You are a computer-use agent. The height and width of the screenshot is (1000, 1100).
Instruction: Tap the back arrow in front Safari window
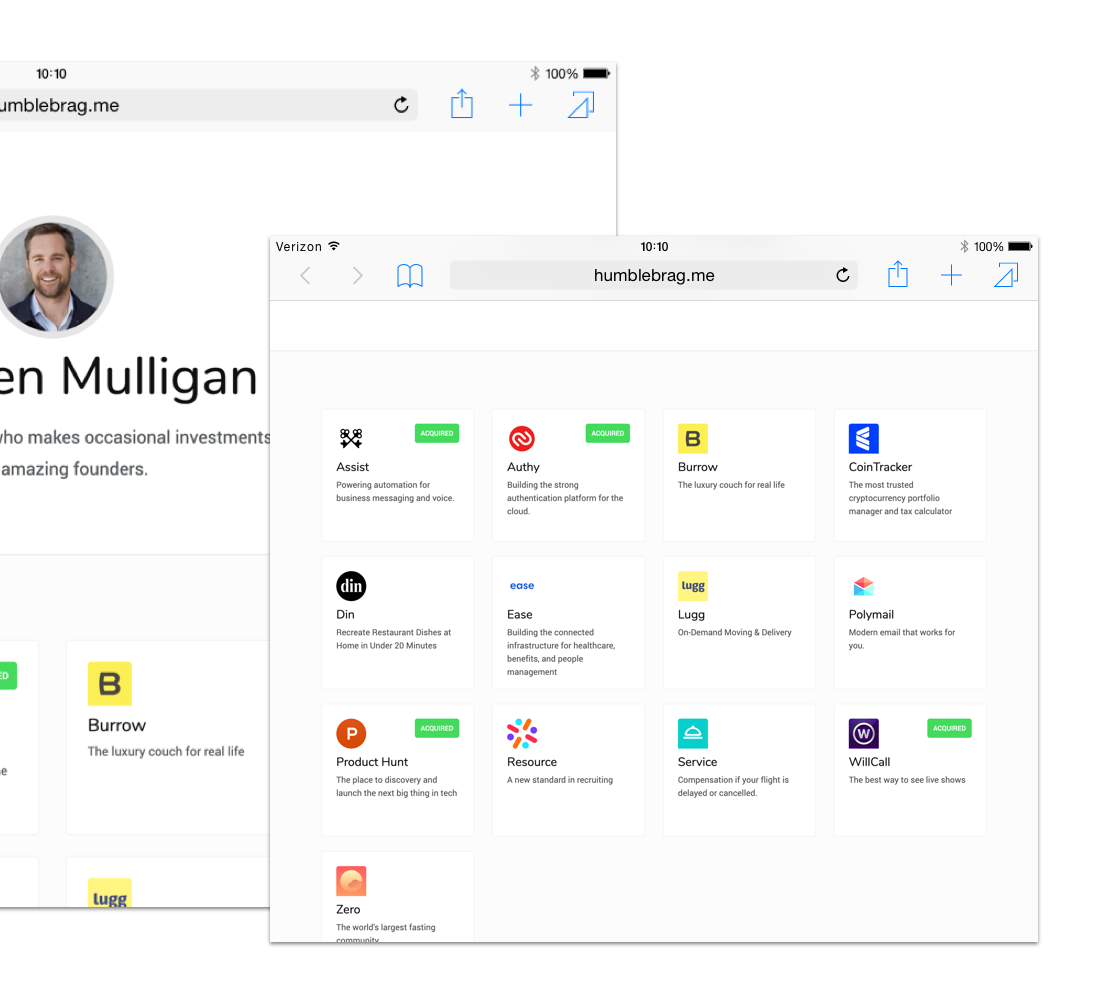click(x=305, y=276)
